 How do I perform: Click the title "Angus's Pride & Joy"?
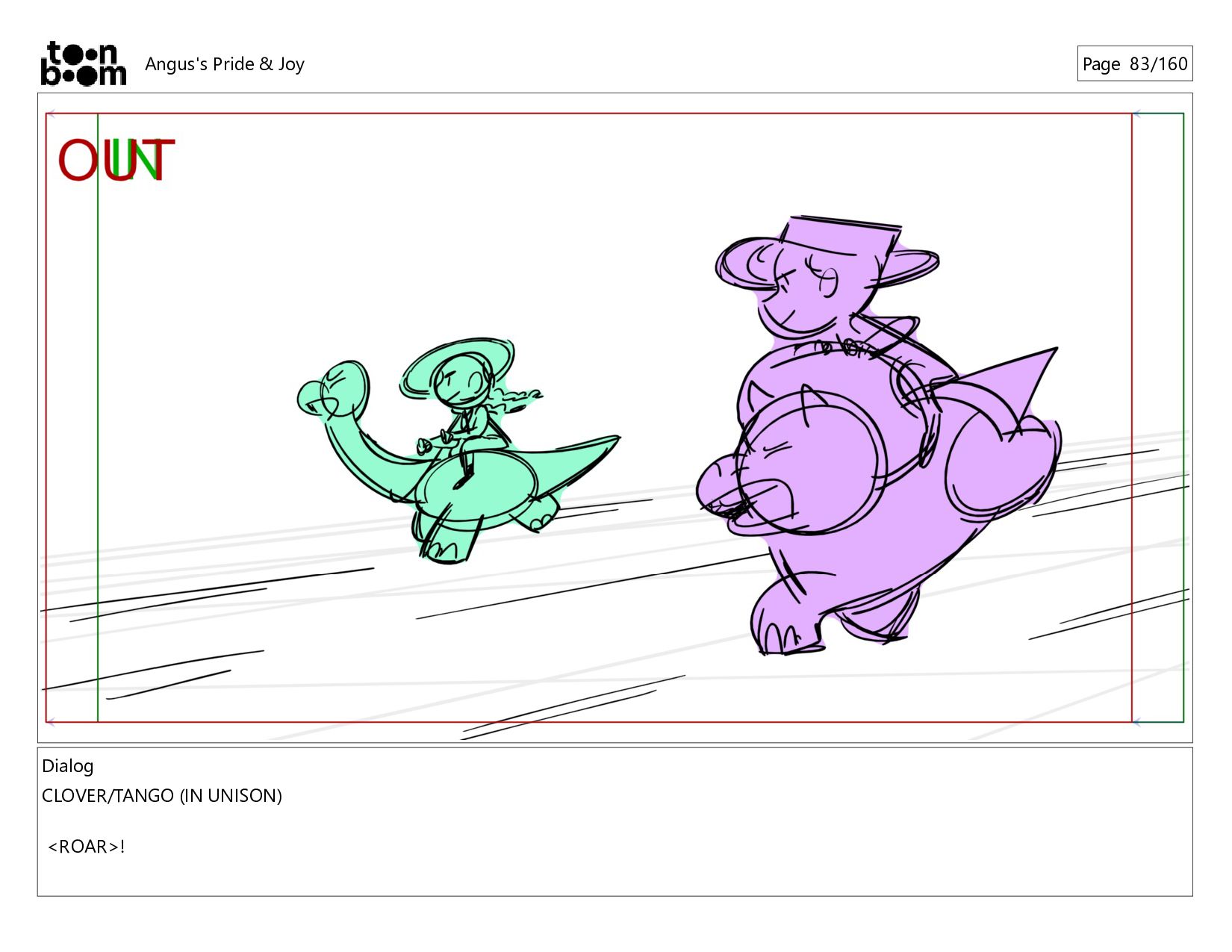(x=225, y=64)
